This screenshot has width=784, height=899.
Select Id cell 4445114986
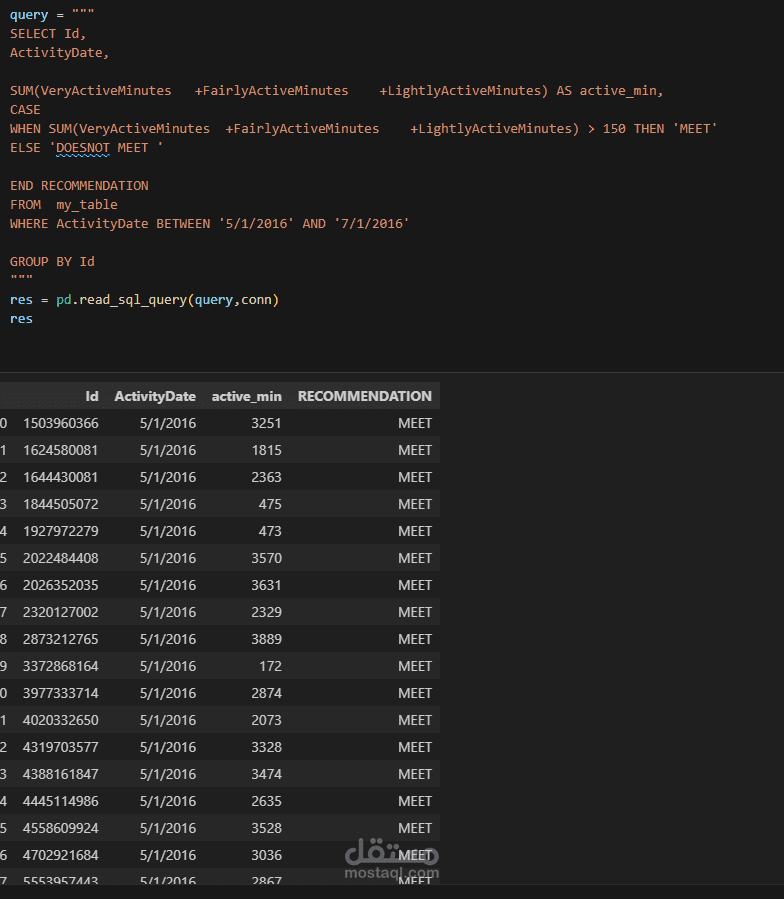click(x=61, y=801)
